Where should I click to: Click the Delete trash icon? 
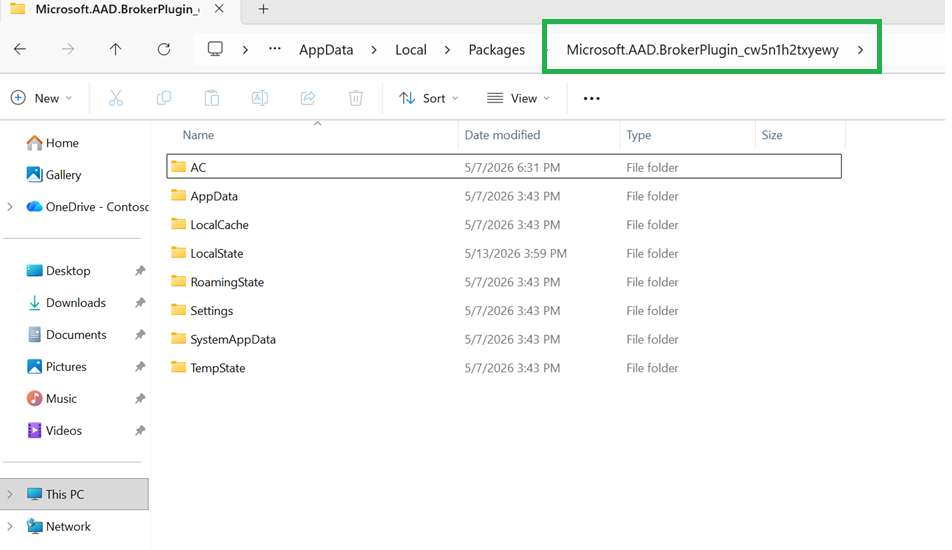click(356, 98)
